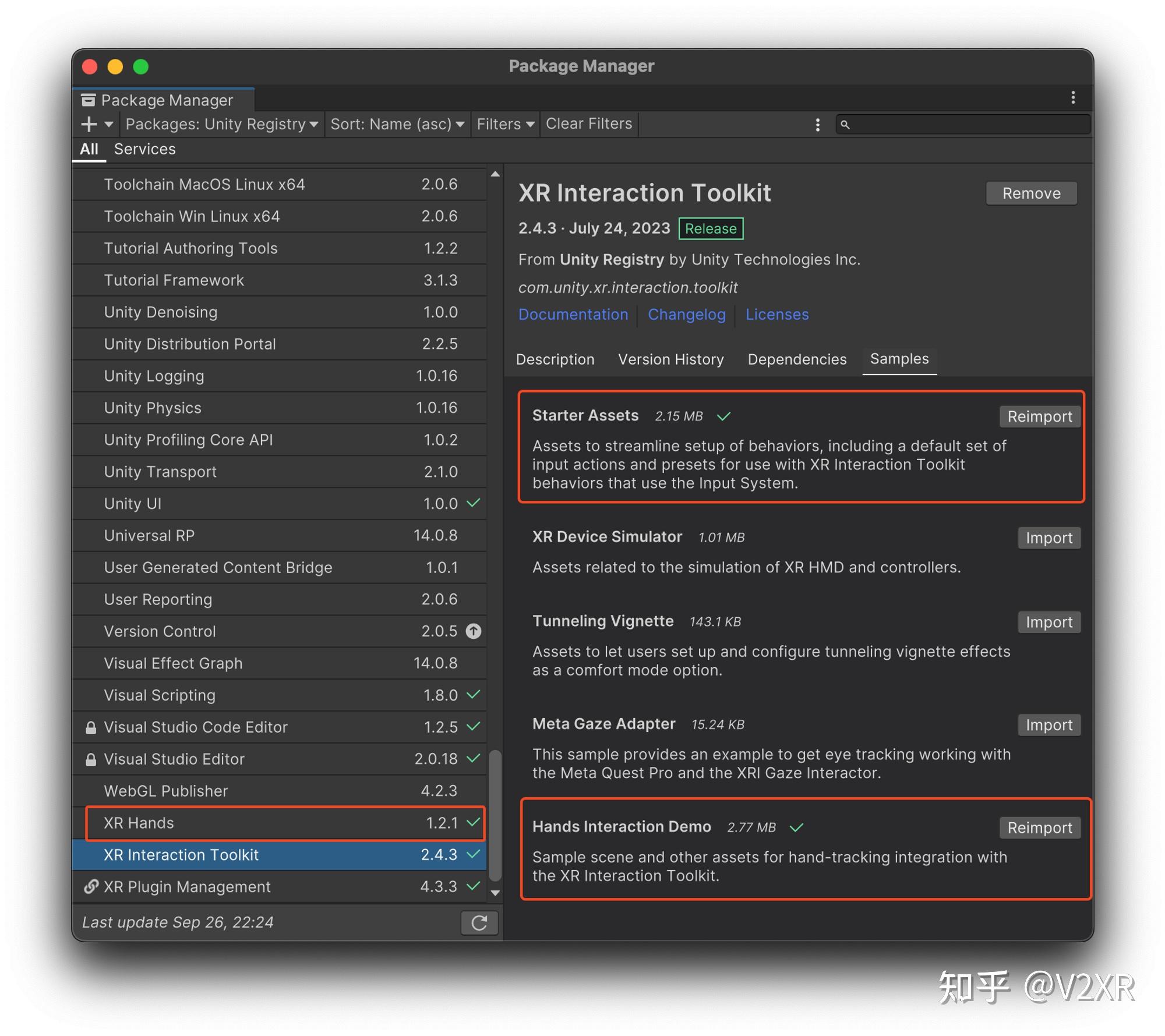Image resolution: width=1165 pixels, height=1036 pixels.
Task: Open the Changelog link
Action: tap(686, 314)
